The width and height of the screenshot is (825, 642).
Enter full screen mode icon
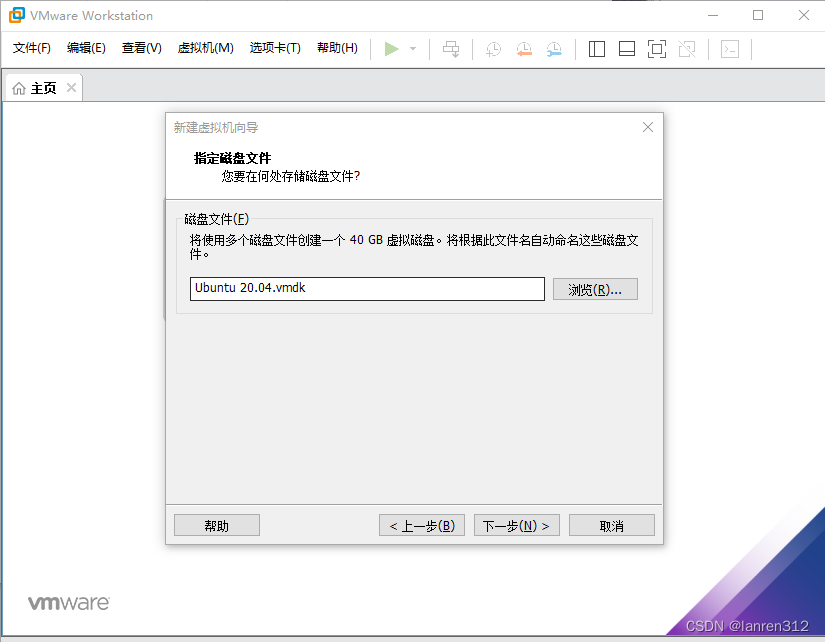[657, 48]
